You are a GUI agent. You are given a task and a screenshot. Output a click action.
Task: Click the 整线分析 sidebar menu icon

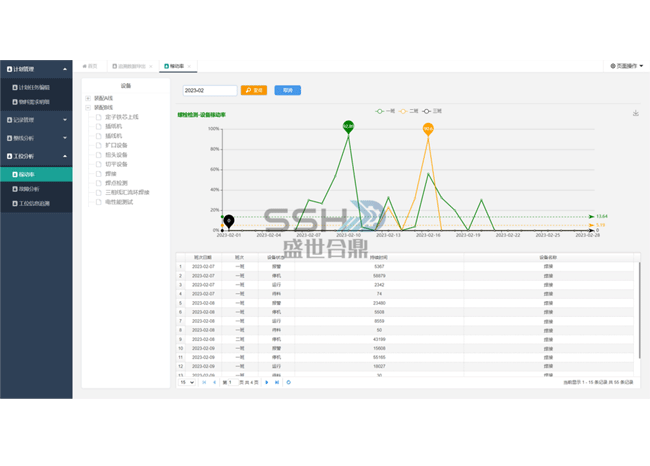click(9, 138)
